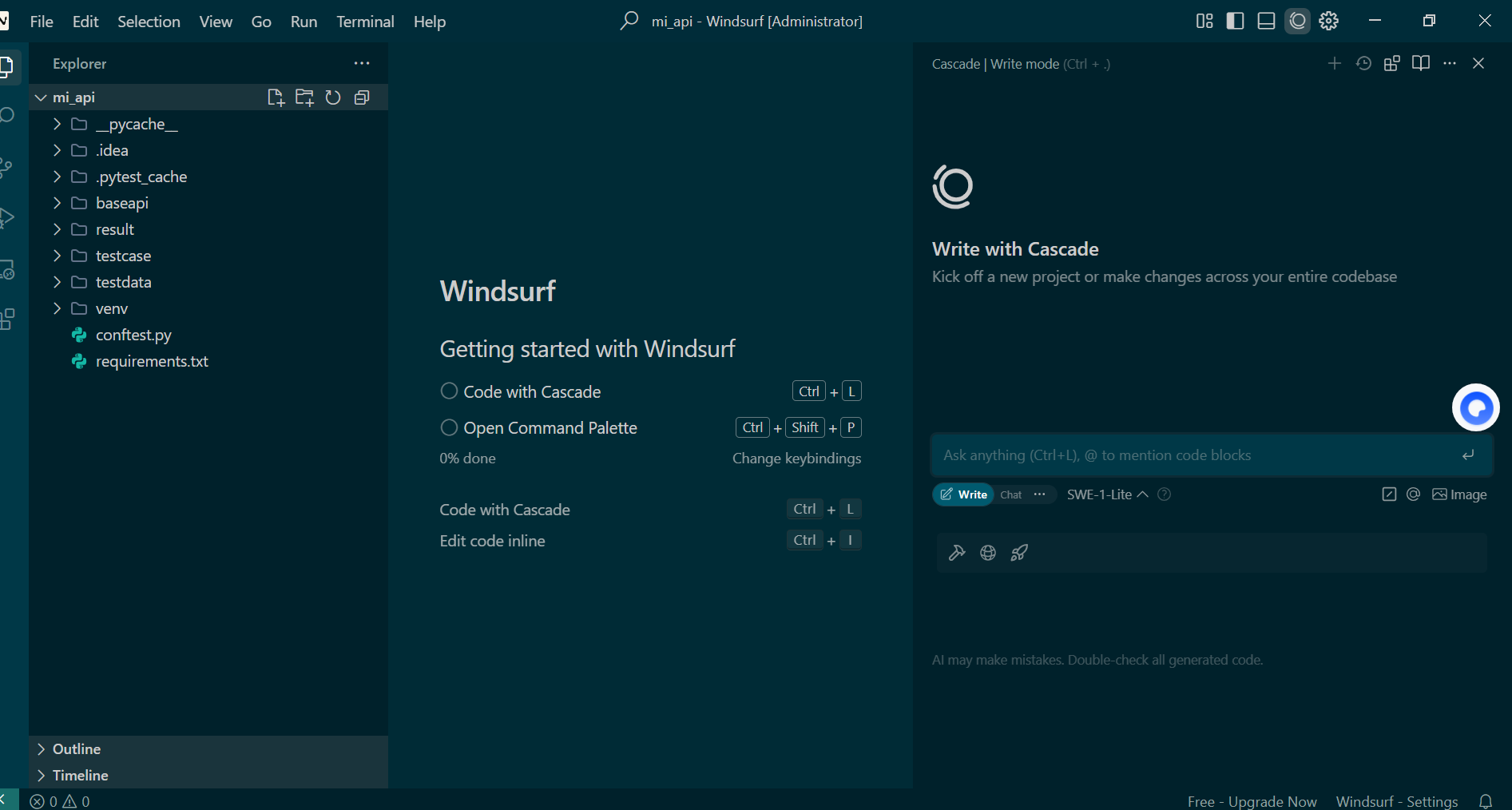Open the Edit menu
Image resolution: width=1512 pixels, height=810 pixels.
(x=85, y=22)
